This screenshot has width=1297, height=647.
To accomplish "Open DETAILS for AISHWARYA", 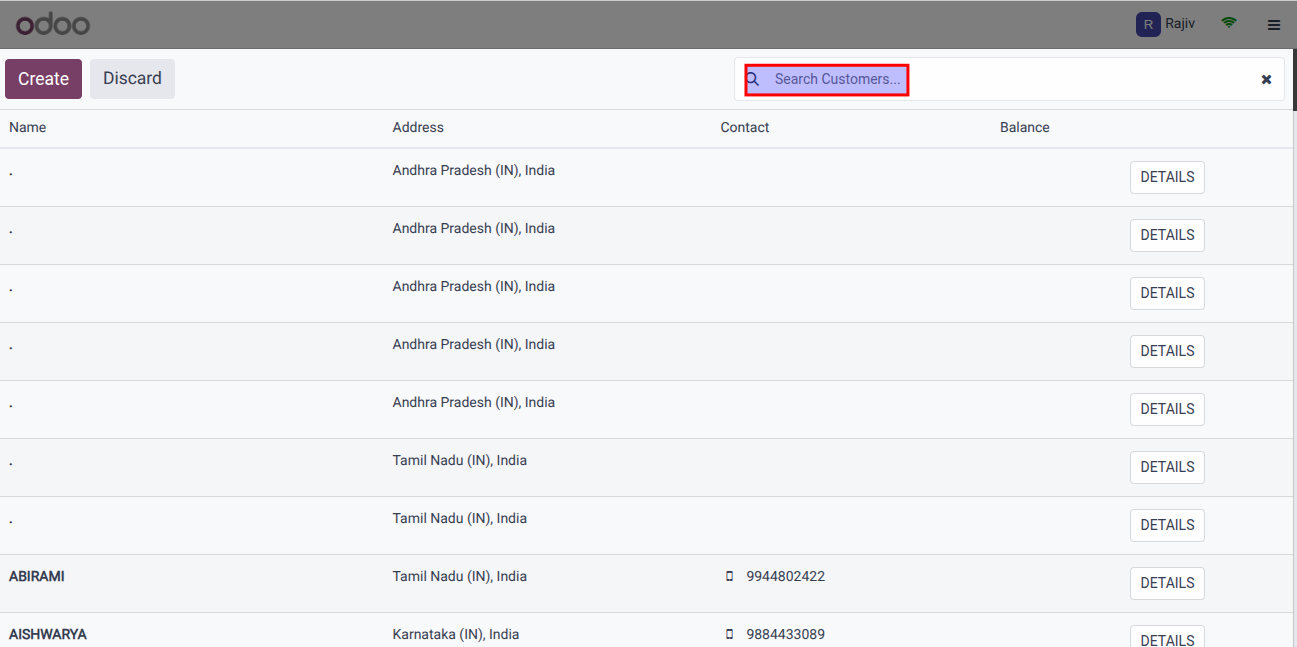I will pos(1167,638).
